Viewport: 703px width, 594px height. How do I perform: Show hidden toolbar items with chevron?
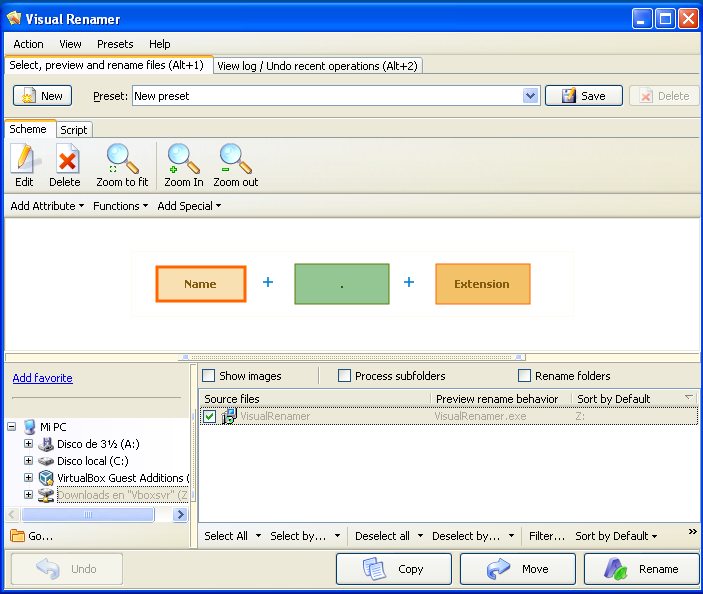click(692, 532)
